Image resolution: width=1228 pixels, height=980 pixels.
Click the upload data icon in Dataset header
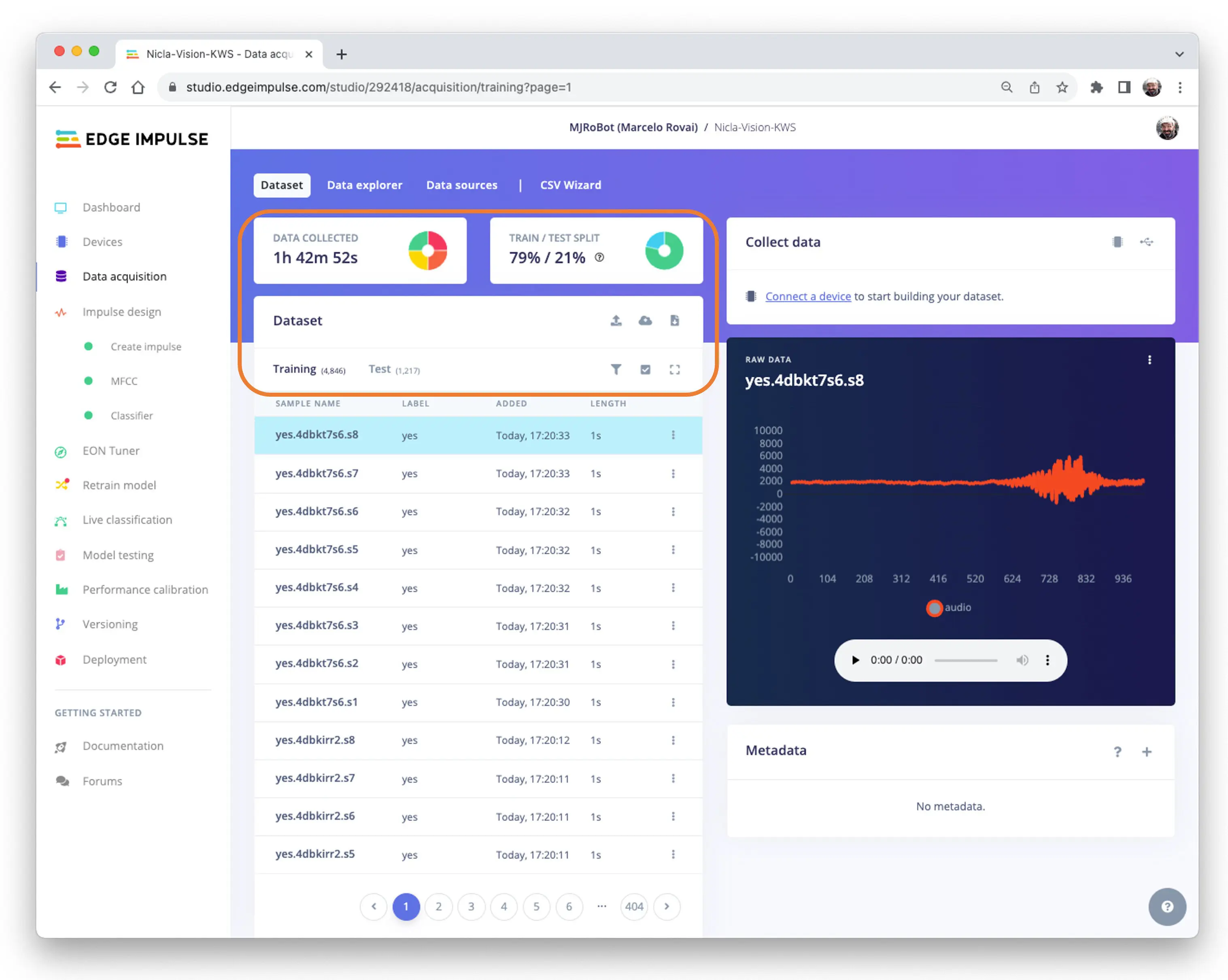coord(616,320)
